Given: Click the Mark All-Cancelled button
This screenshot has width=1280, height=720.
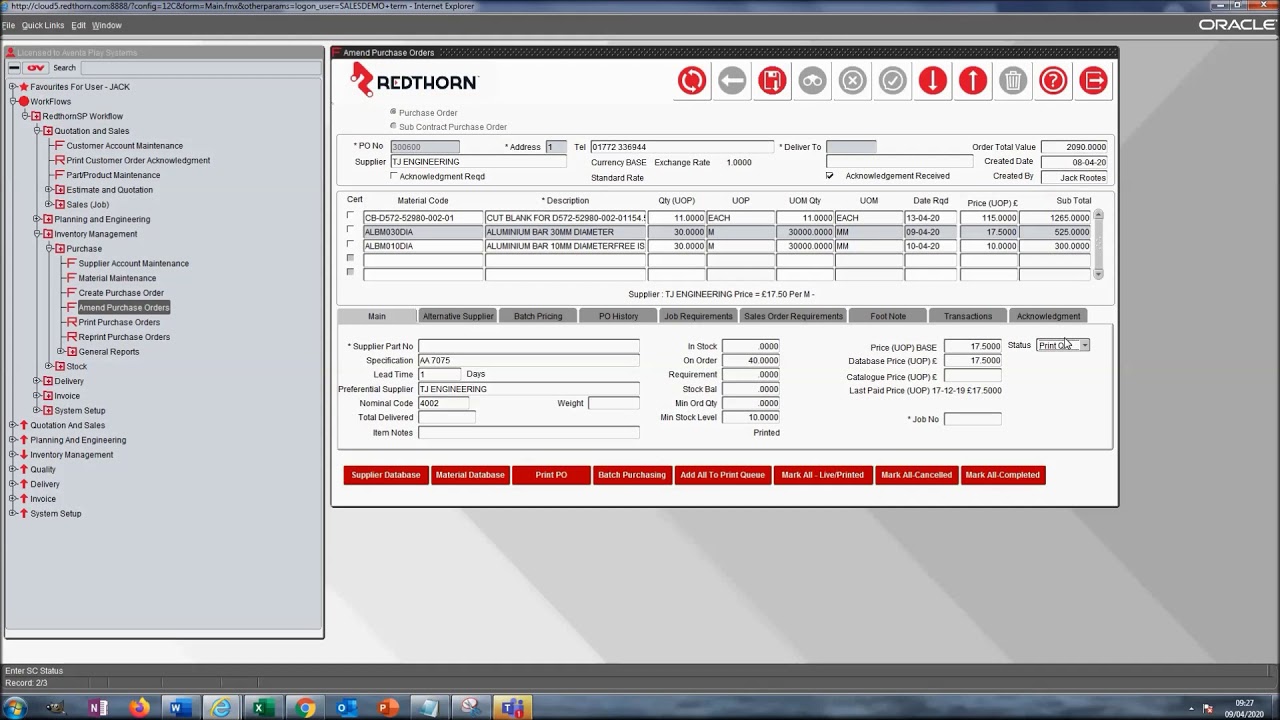Looking at the screenshot, I should click(x=916, y=475).
